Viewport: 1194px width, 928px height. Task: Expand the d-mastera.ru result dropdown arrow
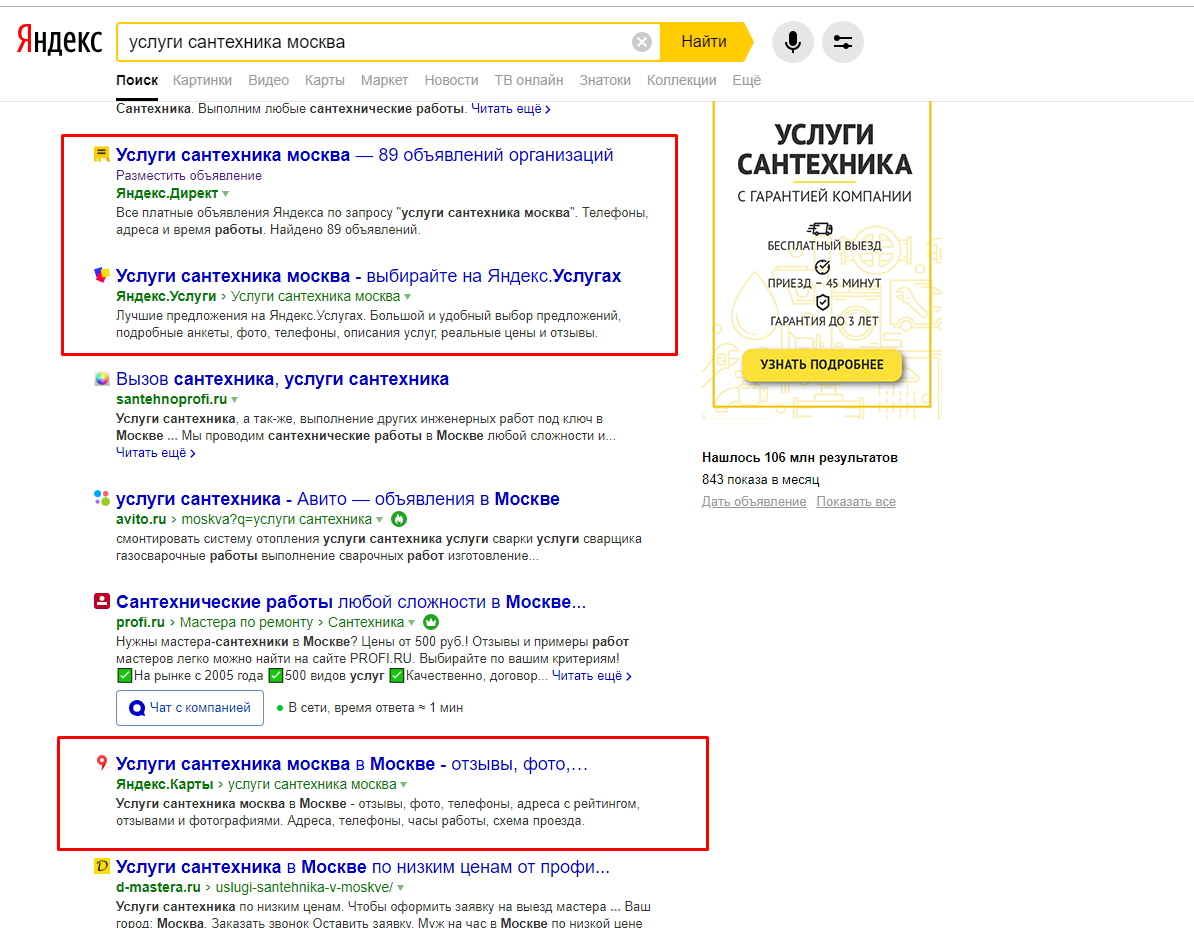(x=401, y=888)
